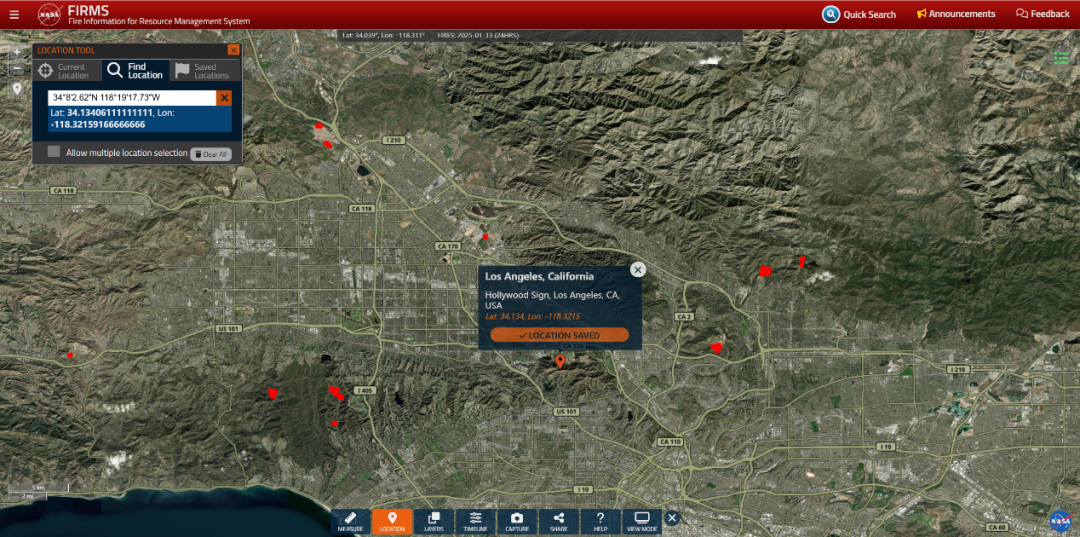Close the Hollywood Sign location popup
Screen dimensions: 1080x537
638,269
